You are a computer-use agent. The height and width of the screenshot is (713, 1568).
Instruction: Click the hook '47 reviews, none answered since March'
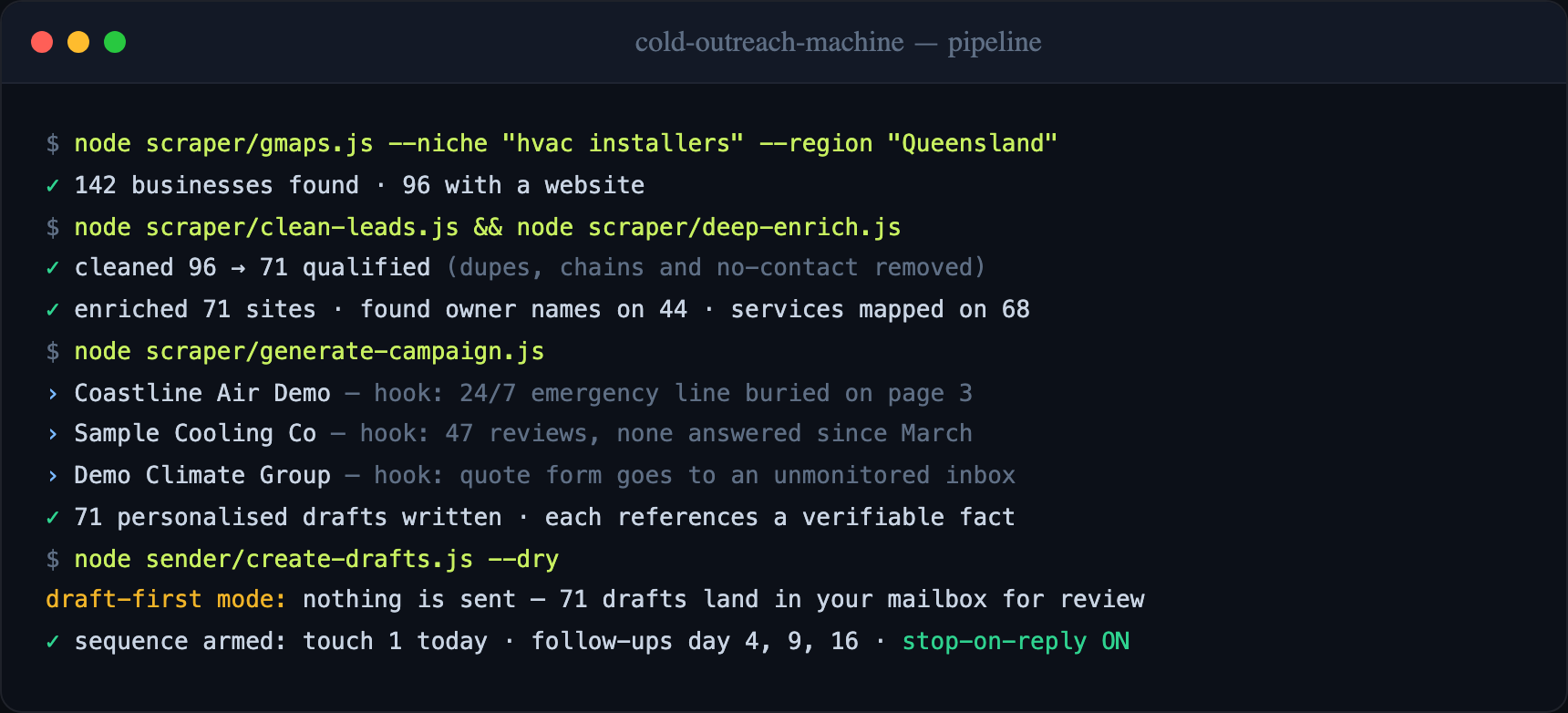(708, 433)
